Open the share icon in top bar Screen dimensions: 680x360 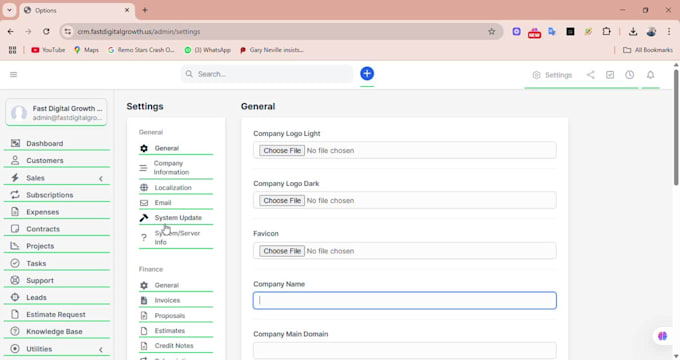[x=590, y=75]
